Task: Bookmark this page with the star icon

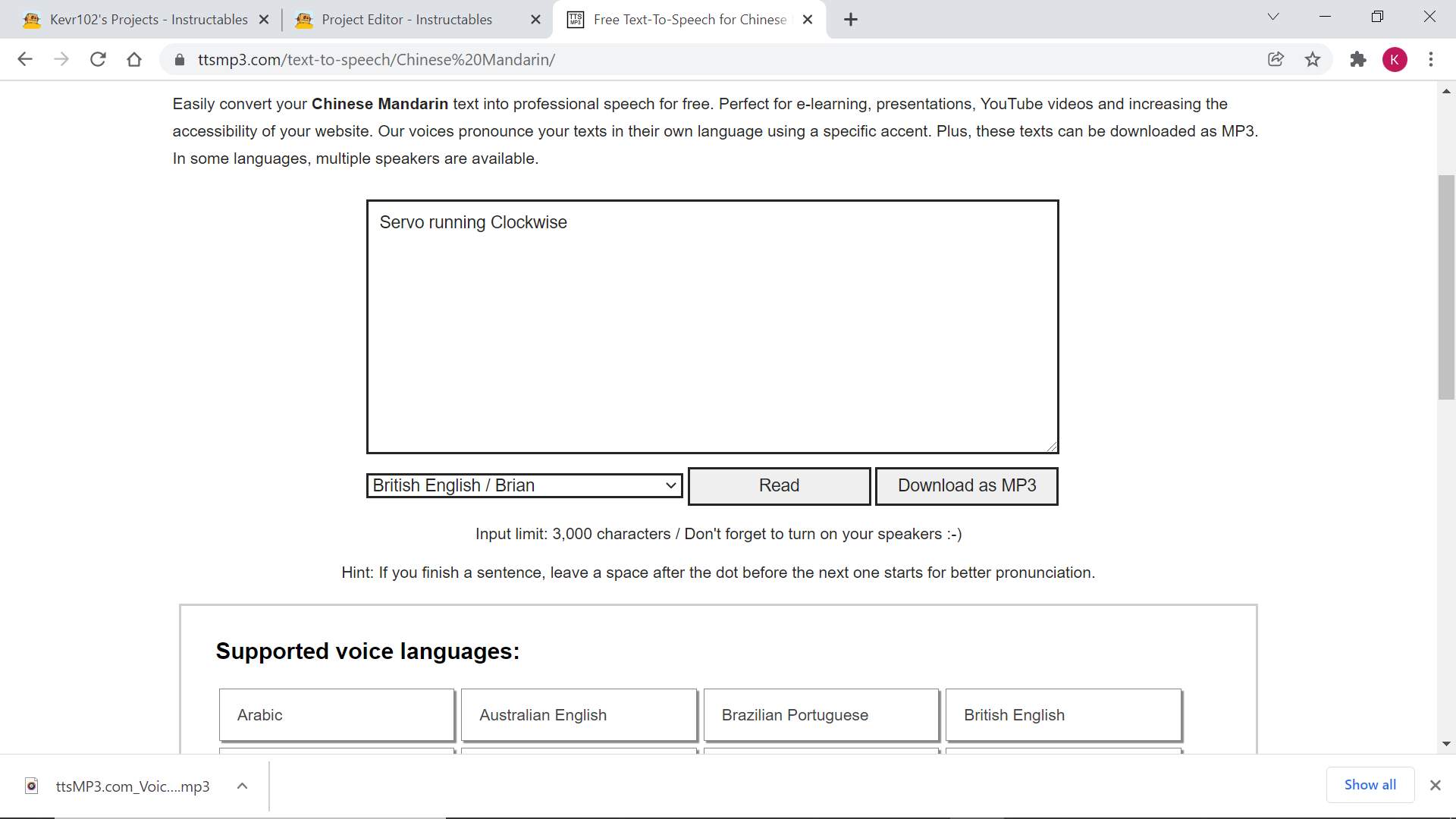Action: [1313, 59]
